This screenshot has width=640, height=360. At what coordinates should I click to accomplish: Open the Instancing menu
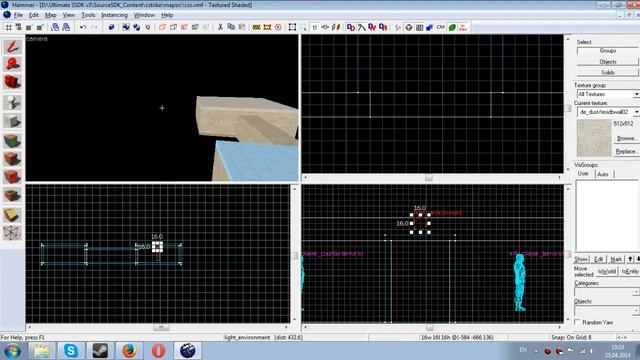click(x=114, y=15)
